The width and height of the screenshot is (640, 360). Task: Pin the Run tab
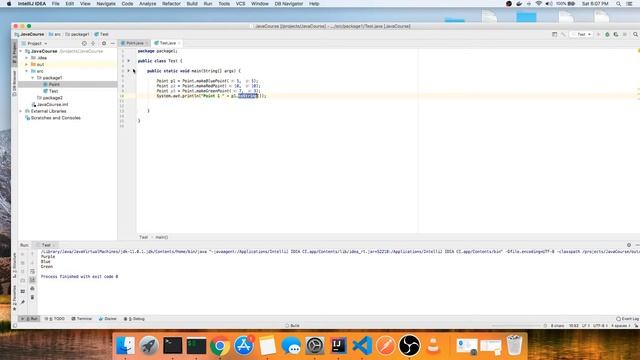(x=22, y=302)
